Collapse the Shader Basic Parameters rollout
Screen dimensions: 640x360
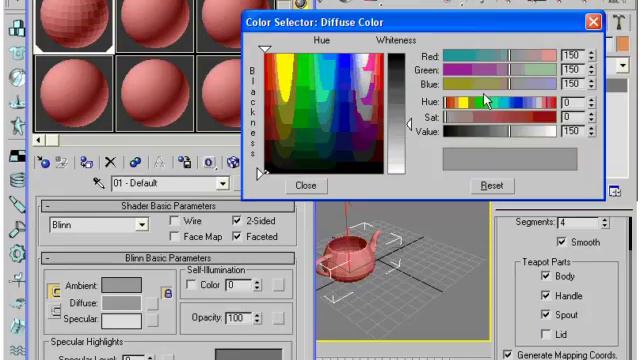coord(167,206)
